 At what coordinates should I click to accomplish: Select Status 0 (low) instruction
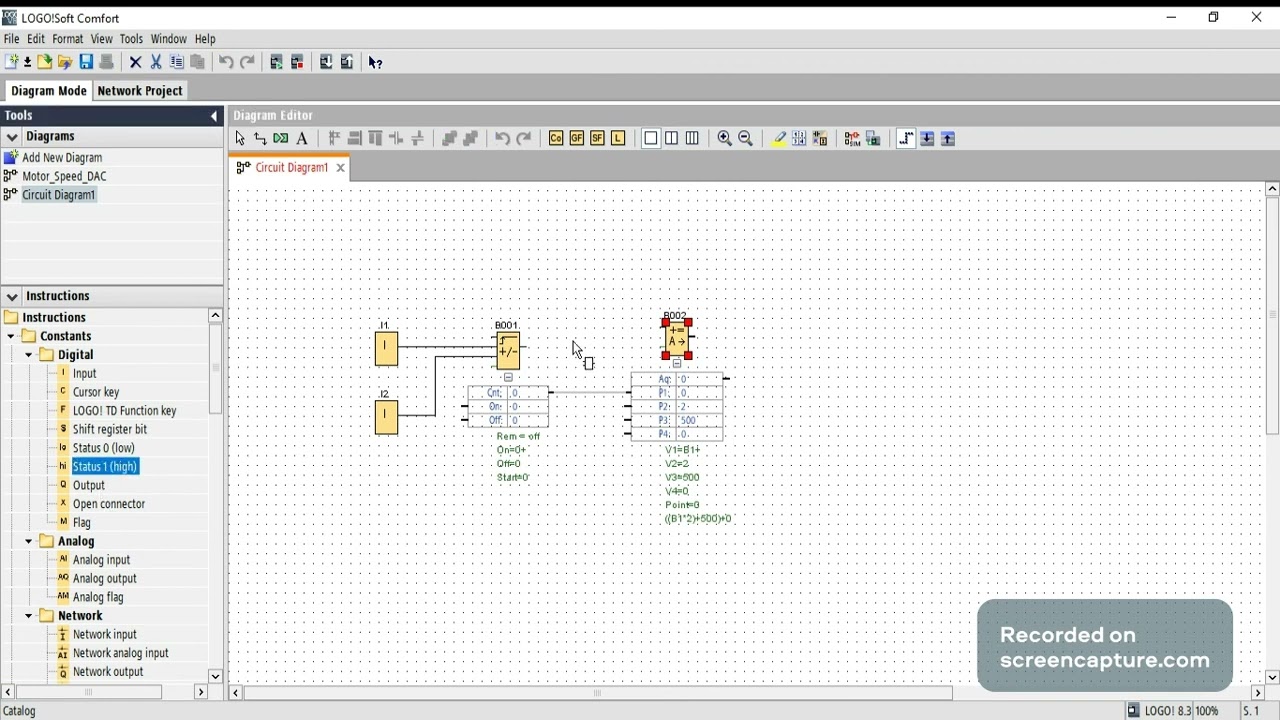(x=104, y=448)
